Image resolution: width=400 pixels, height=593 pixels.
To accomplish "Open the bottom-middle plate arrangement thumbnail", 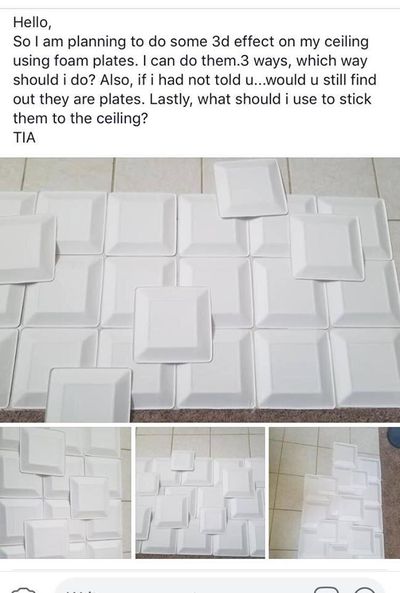I will (x=200, y=492).
